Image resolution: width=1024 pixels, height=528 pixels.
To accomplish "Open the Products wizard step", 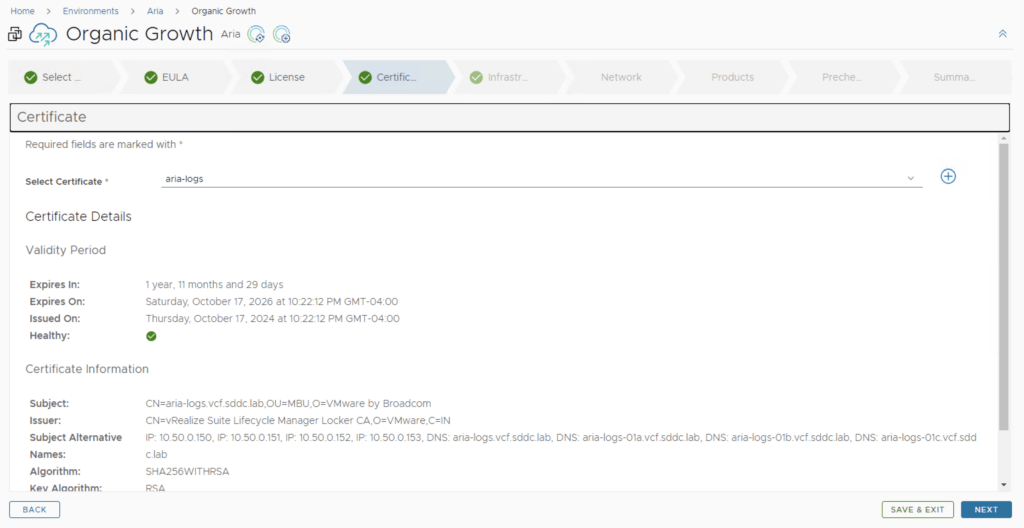I will click(732, 77).
